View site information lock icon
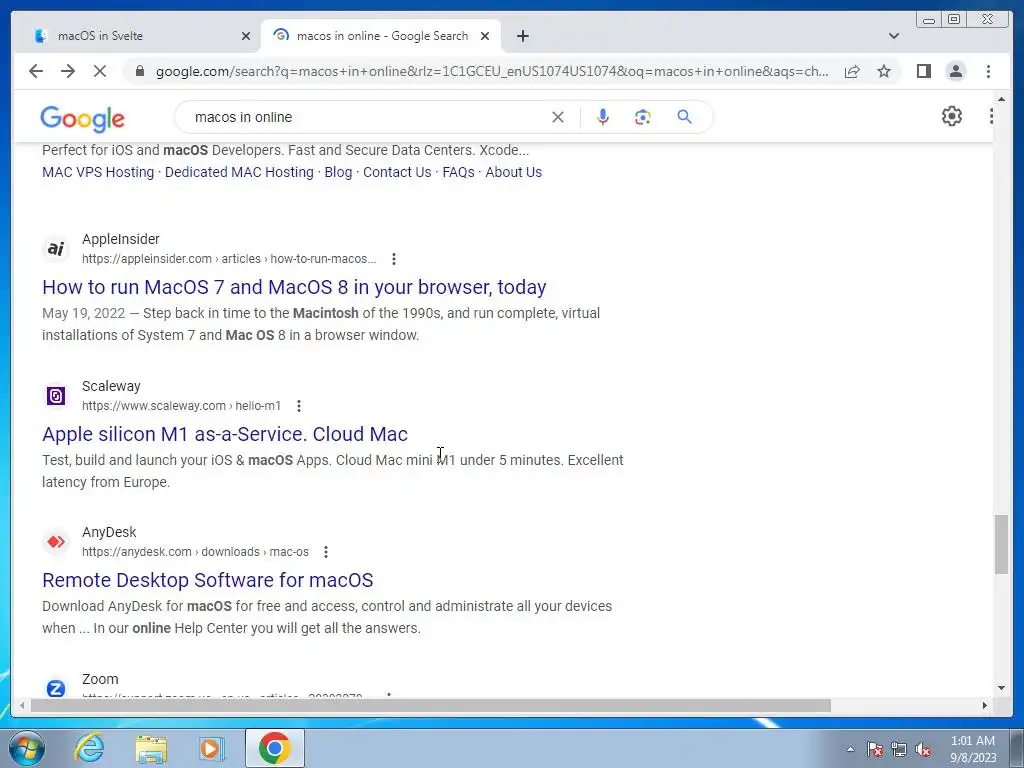The width and height of the screenshot is (1024, 768). 140,71
